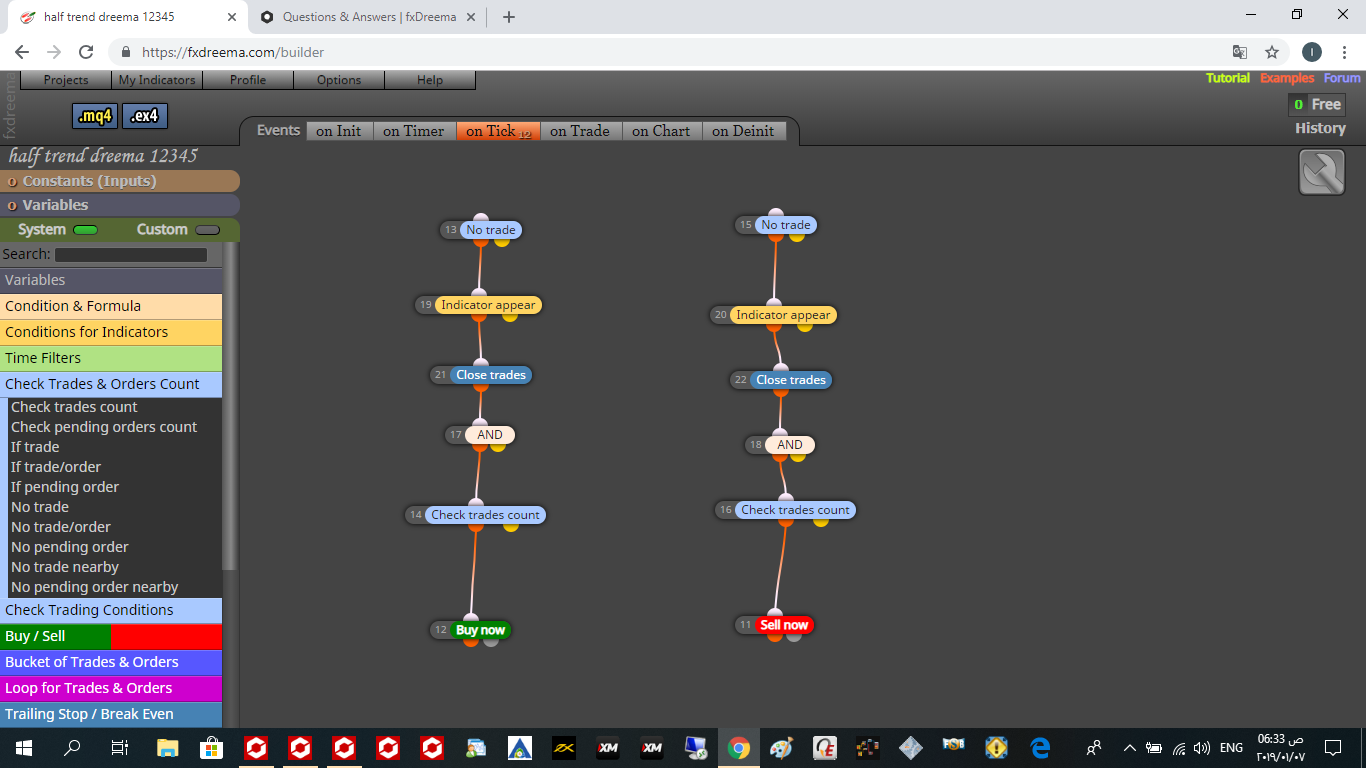1366x768 pixels.
Task: Expand the Variables panel
Action: click(x=120, y=205)
